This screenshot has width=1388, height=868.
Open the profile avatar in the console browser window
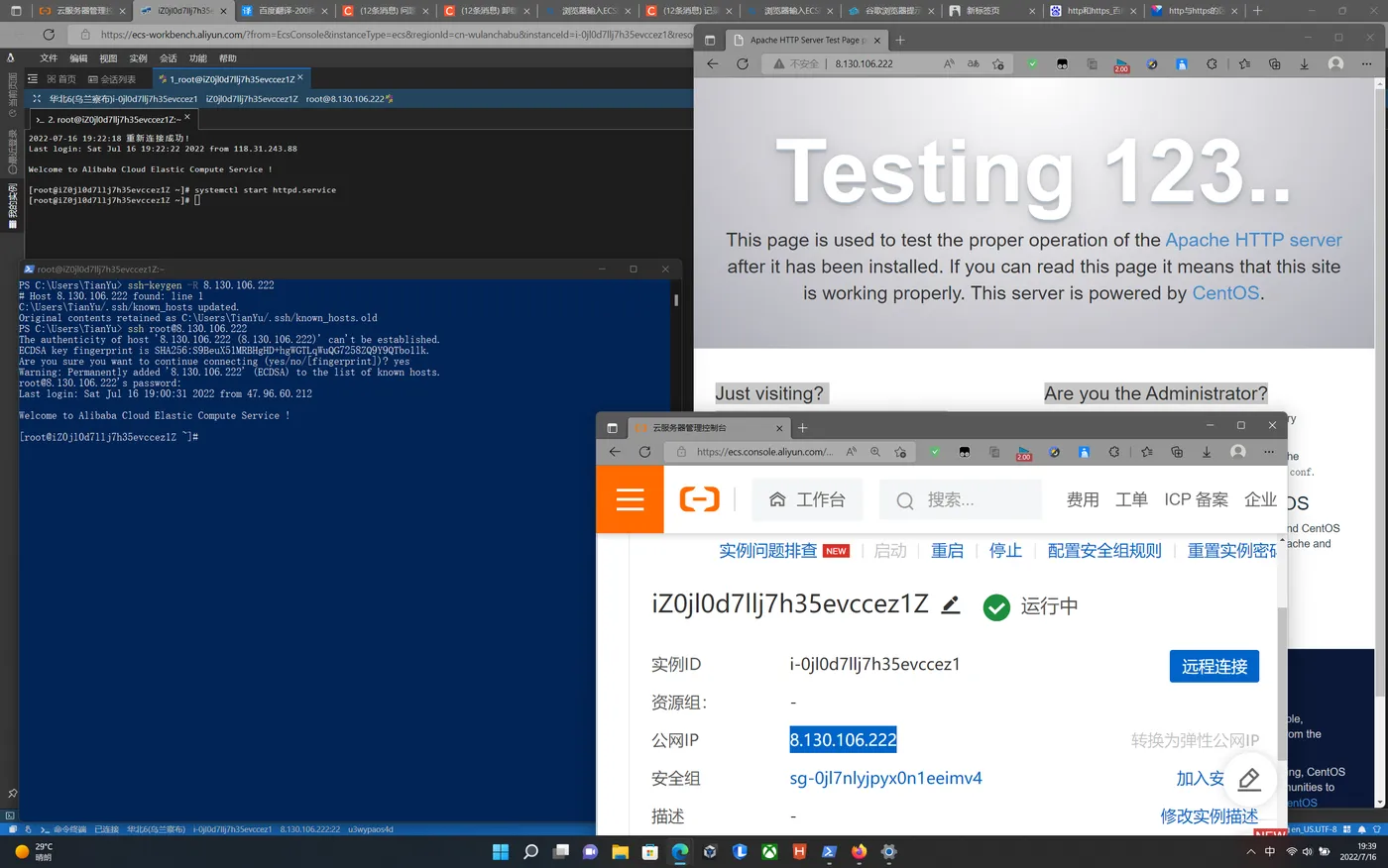[x=1237, y=452]
